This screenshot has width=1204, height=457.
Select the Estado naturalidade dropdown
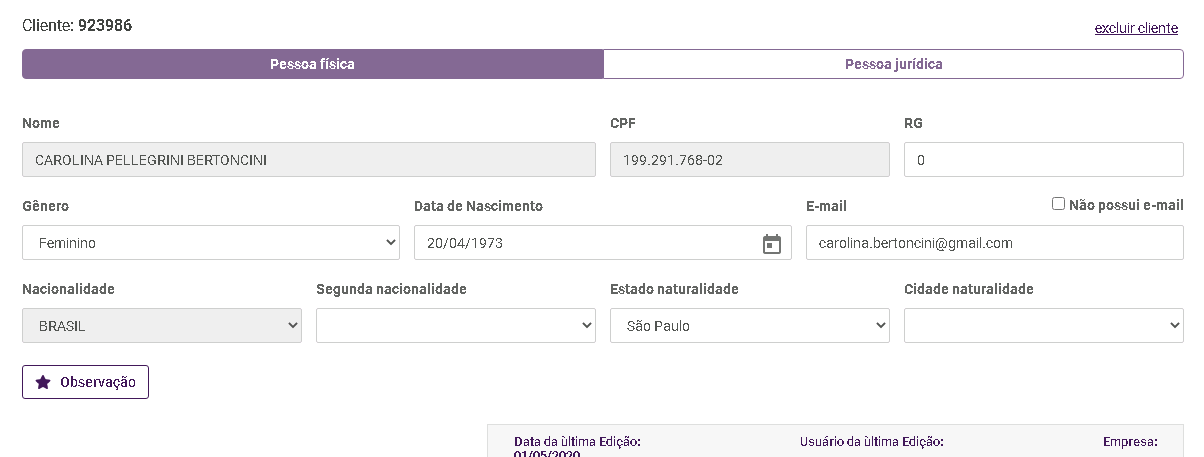pos(749,326)
